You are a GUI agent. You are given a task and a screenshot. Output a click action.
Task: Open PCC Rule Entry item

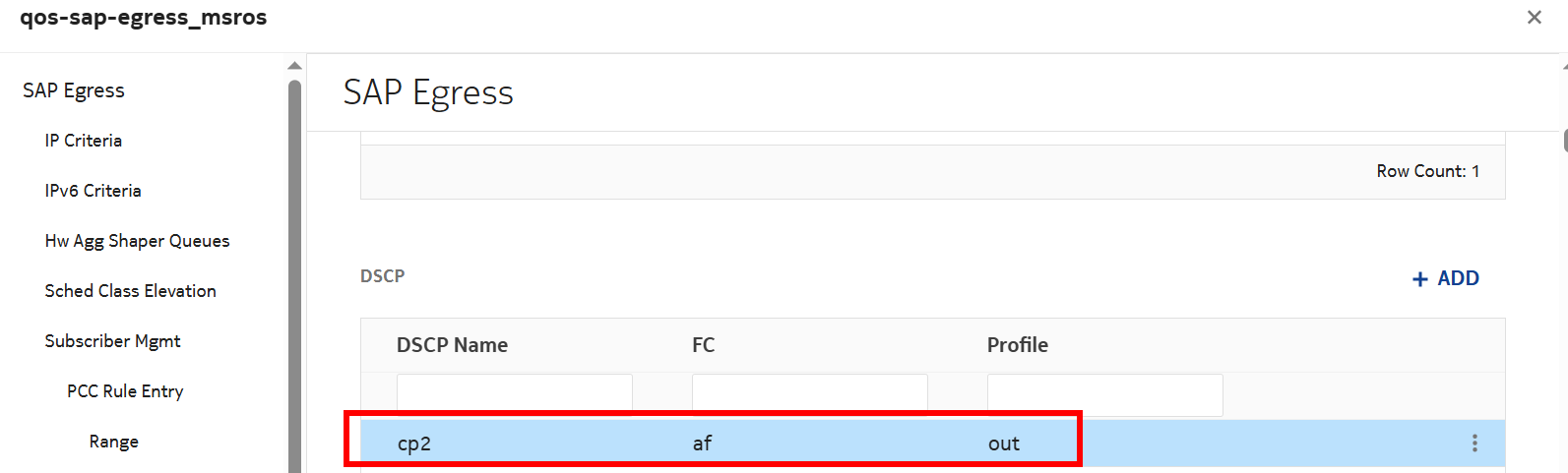click(125, 391)
